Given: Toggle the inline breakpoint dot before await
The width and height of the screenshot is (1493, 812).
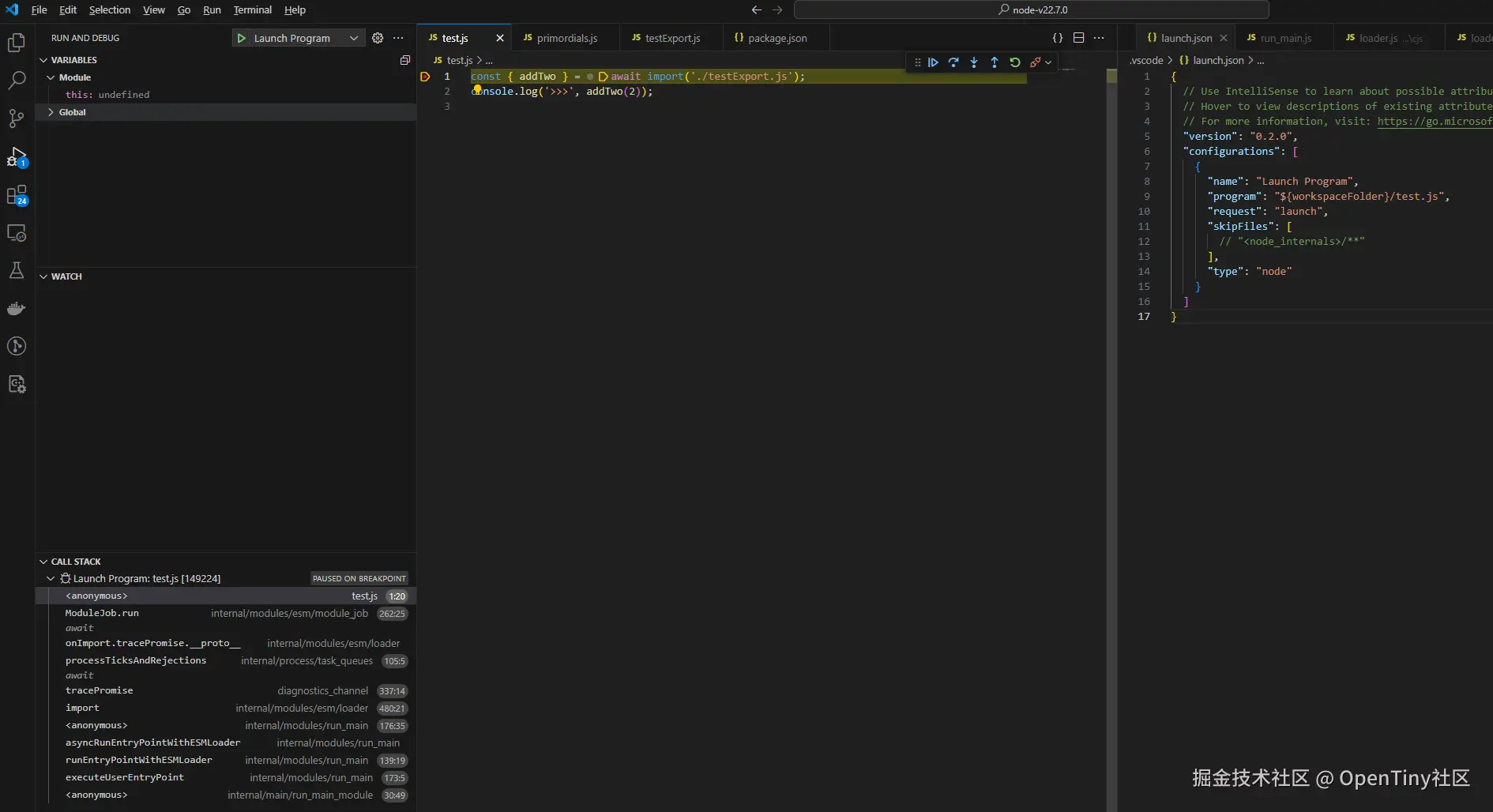Looking at the screenshot, I should [x=590, y=77].
